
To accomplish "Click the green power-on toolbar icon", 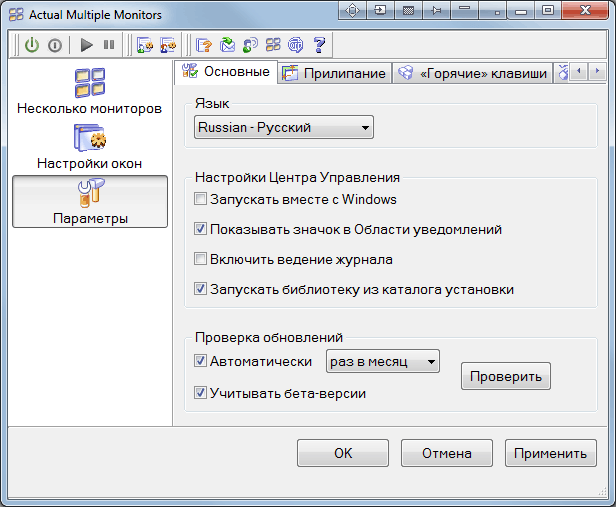I will [32, 45].
